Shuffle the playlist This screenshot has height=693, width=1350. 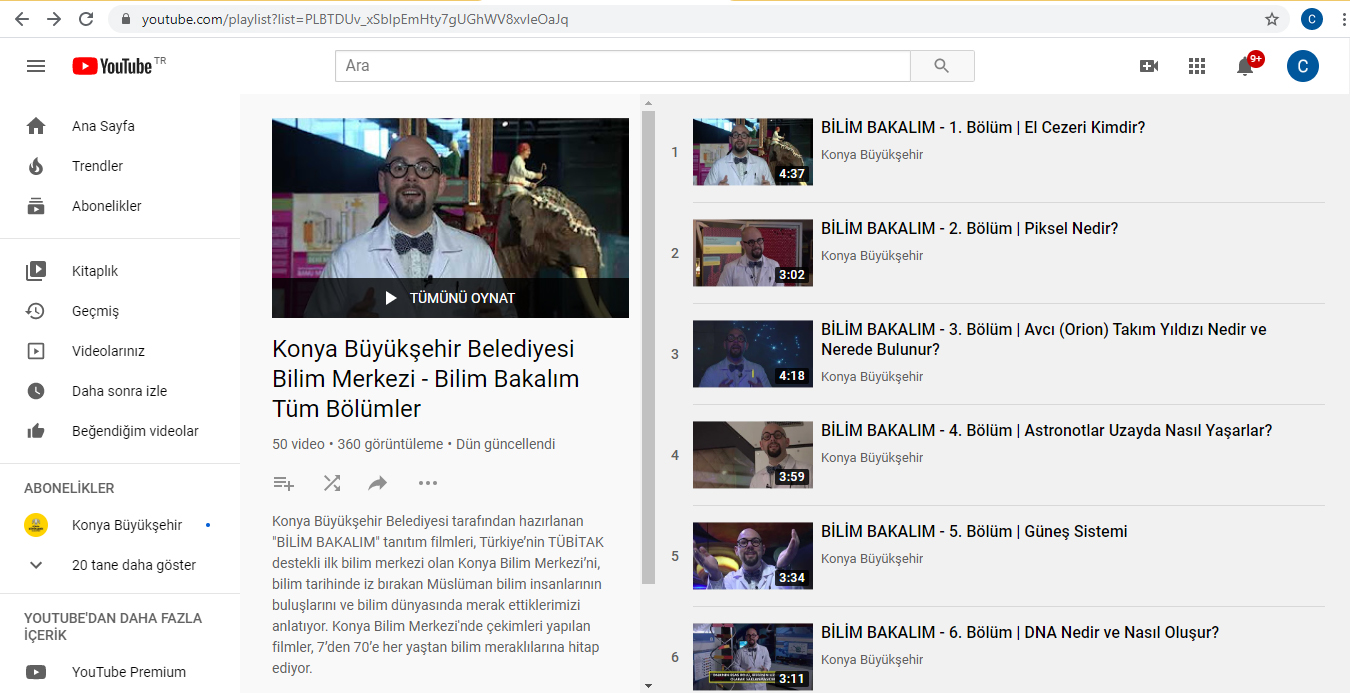332,483
